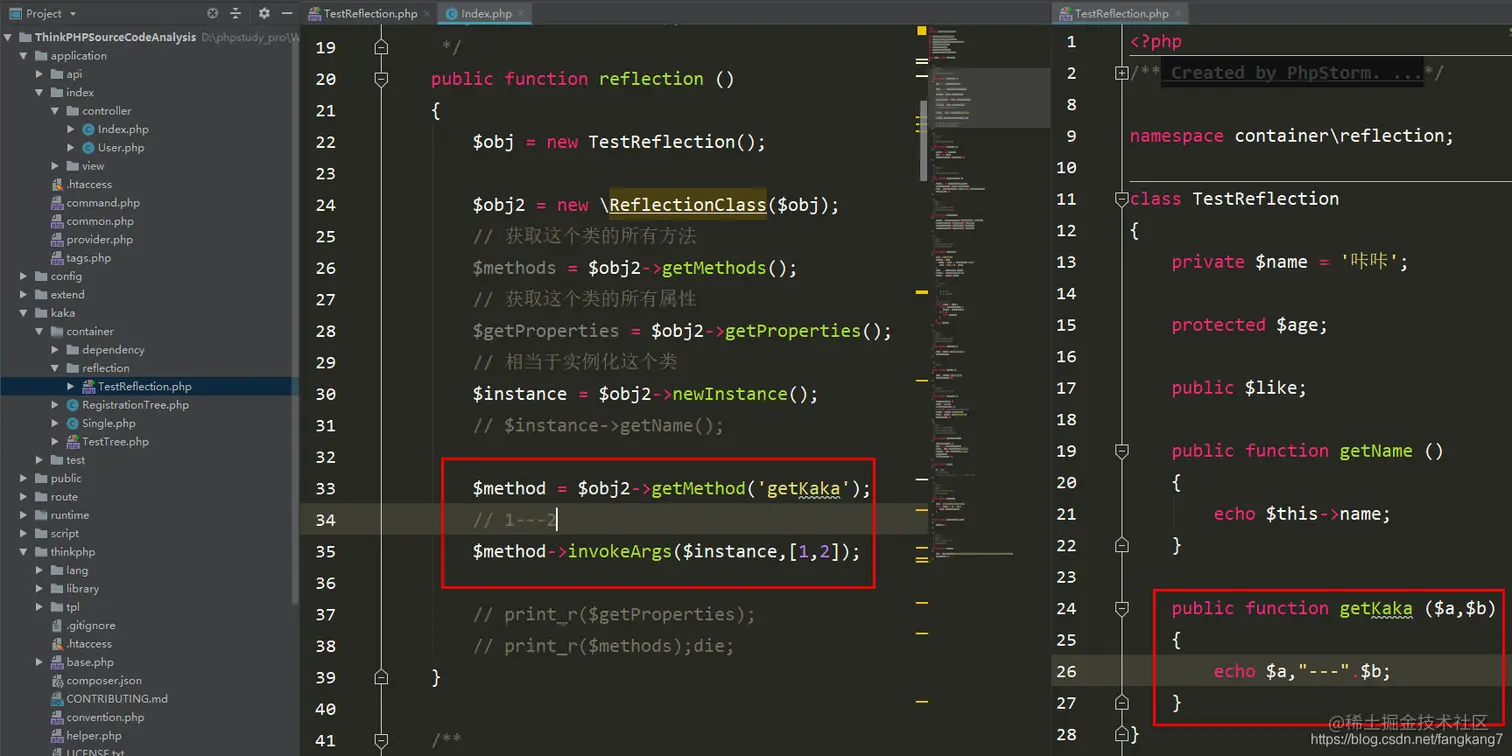Collapse the thinkphp folder
The image size is (1512, 756).
pos(24,552)
